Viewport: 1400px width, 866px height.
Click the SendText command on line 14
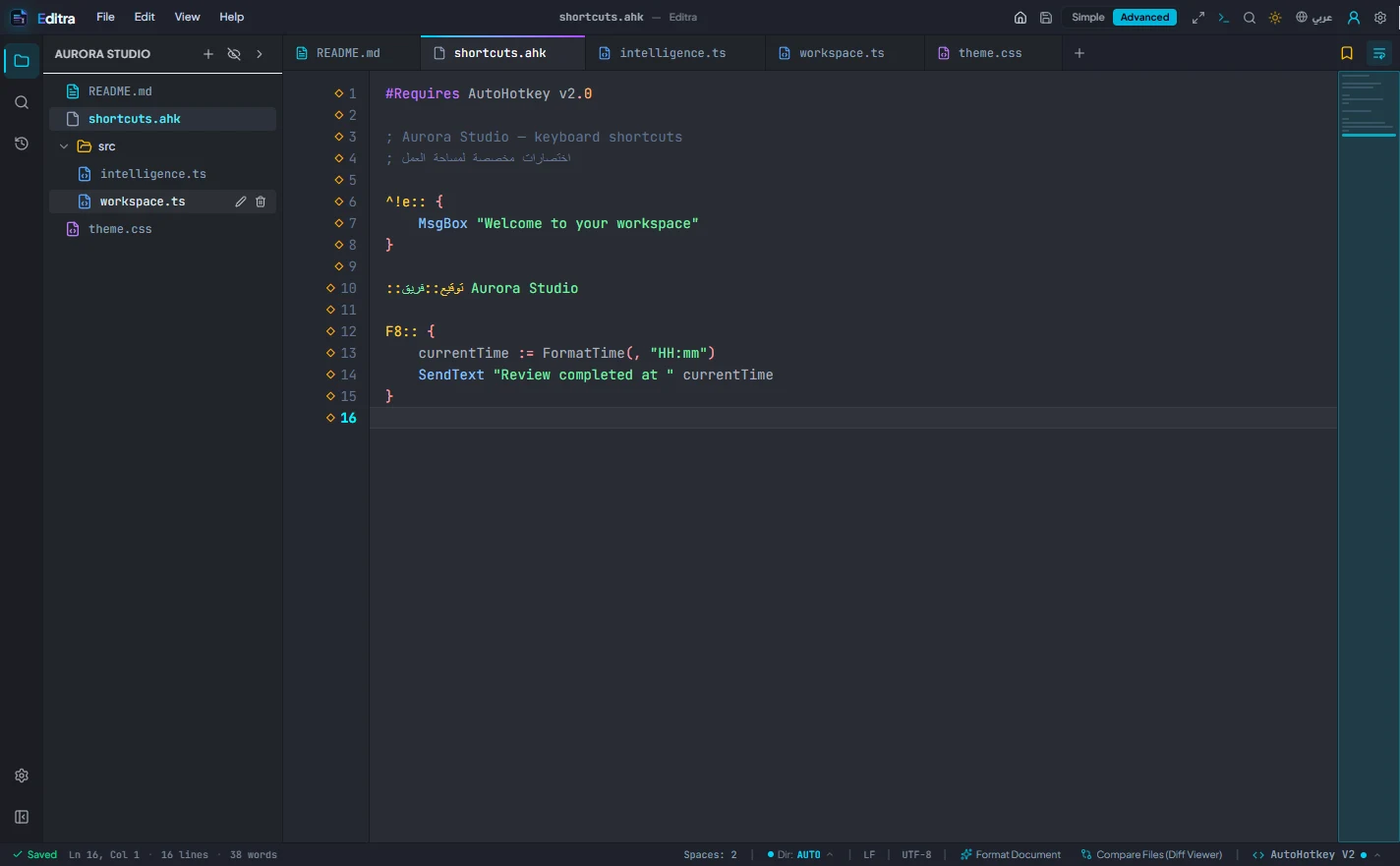[451, 375]
